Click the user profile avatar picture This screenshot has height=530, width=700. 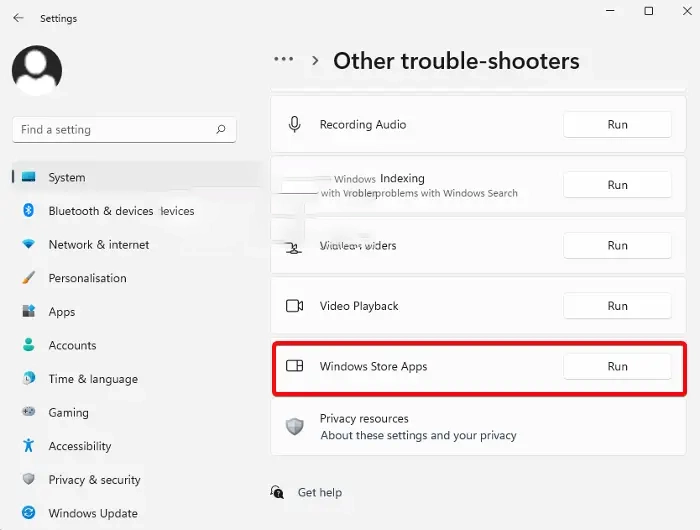[x=37, y=70]
